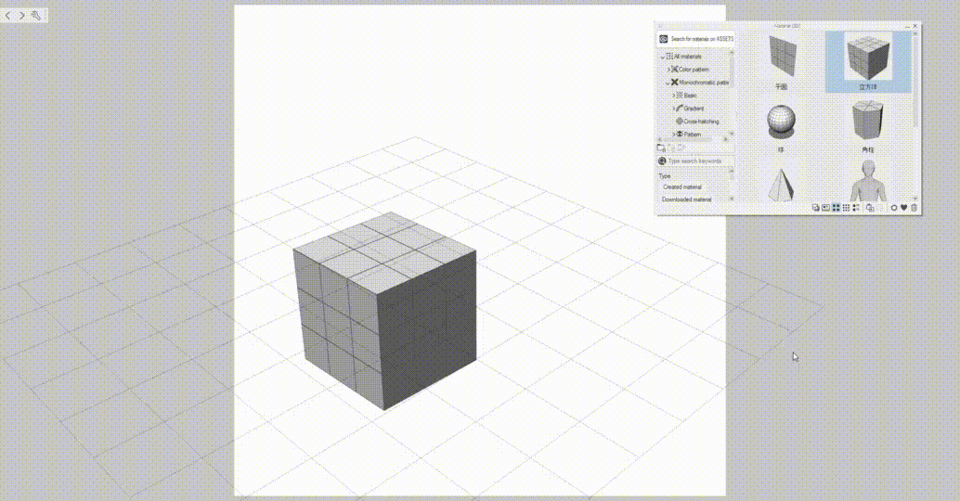Minimize the Material panel
The width and height of the screenshot is (960, 501).
point(908,26)
